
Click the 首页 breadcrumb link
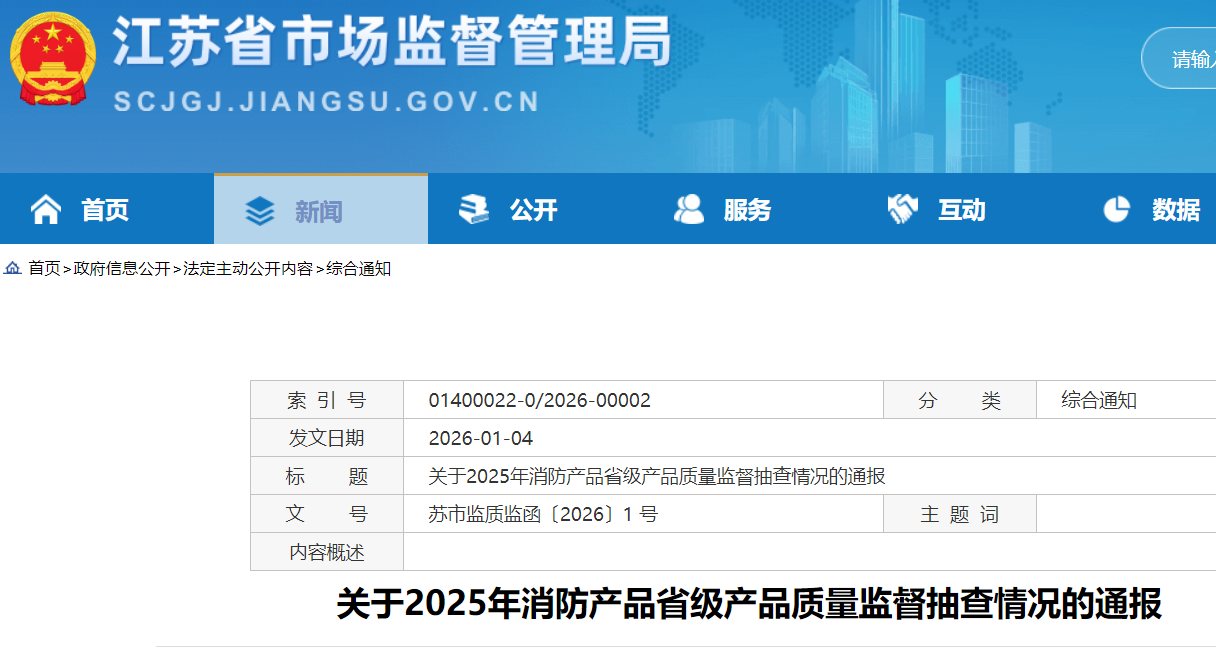click(44, 269)
